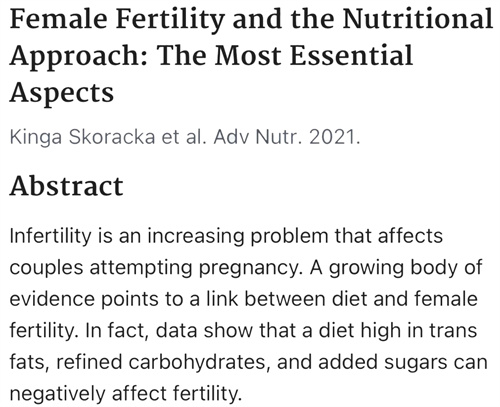Click the 'Abstract' heading
The width and height of the screenshot is (500, 407).
click(x=67, y=186)
